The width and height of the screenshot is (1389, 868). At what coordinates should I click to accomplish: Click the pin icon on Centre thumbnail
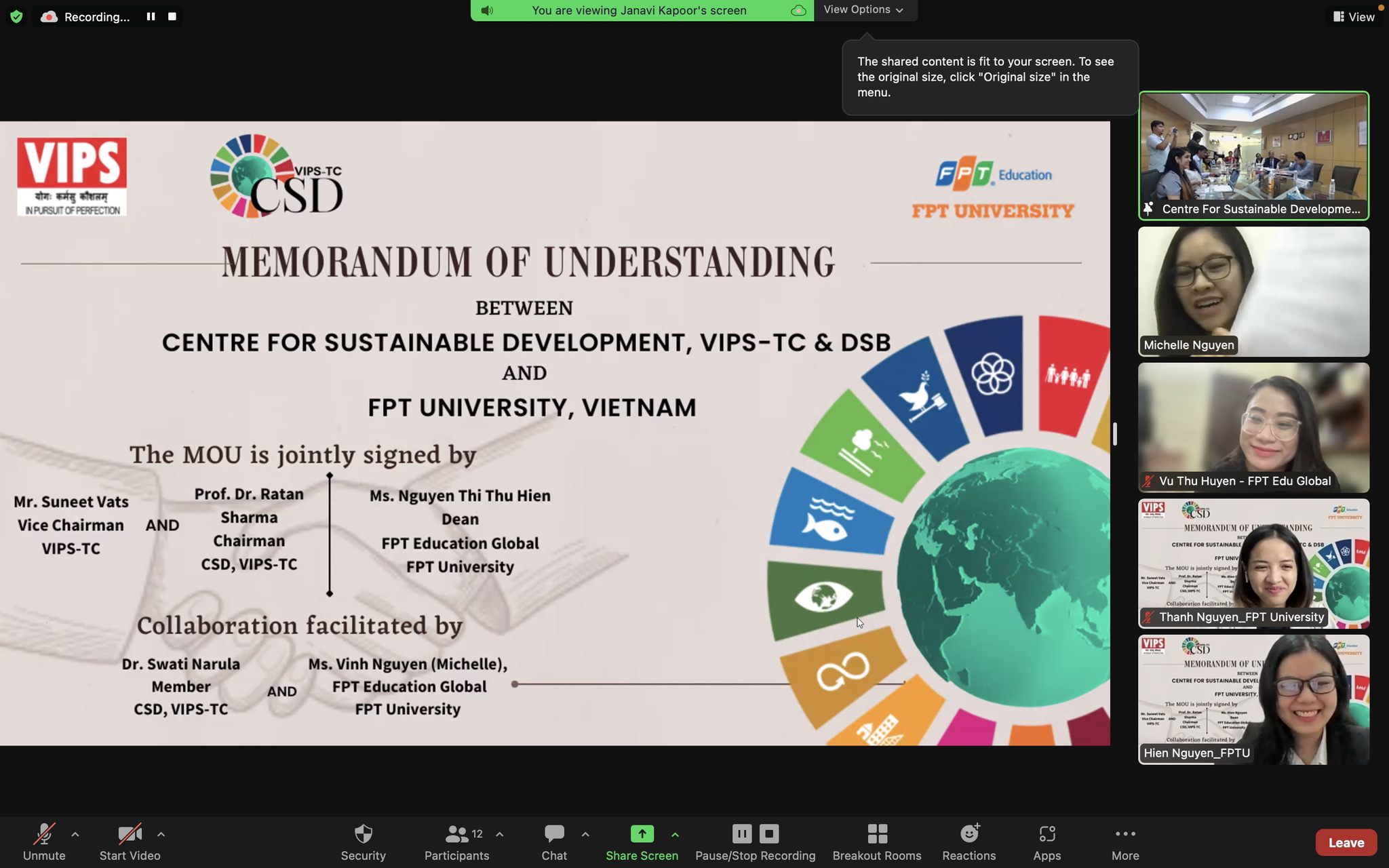1148,209
